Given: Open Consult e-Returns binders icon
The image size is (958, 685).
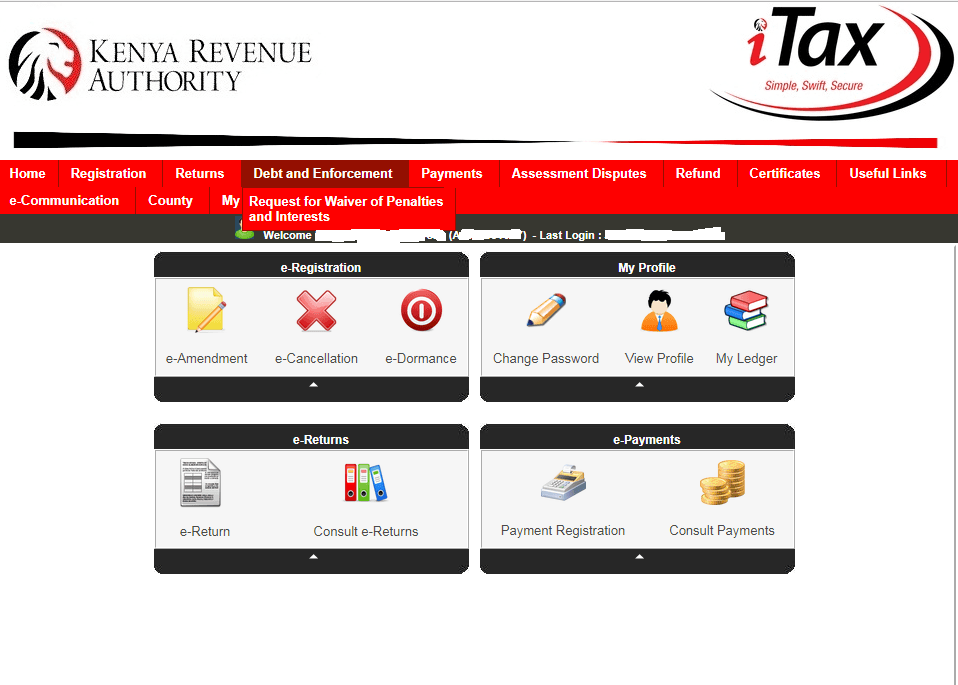Looking at the screenshot, I should [365, 483].
